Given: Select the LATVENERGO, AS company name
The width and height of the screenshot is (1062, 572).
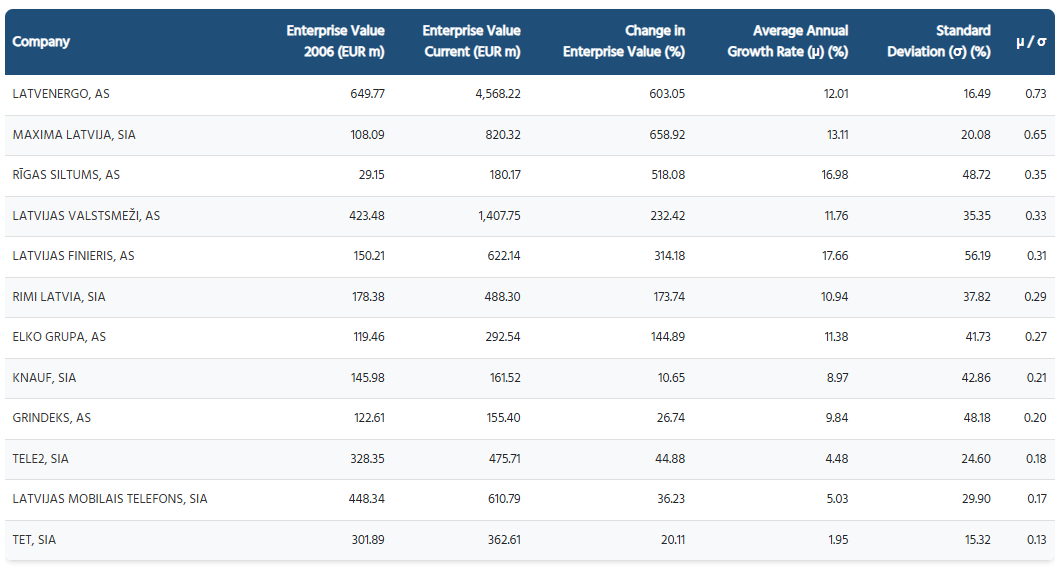Looking at the screenshot, I should tap(61, 94).
